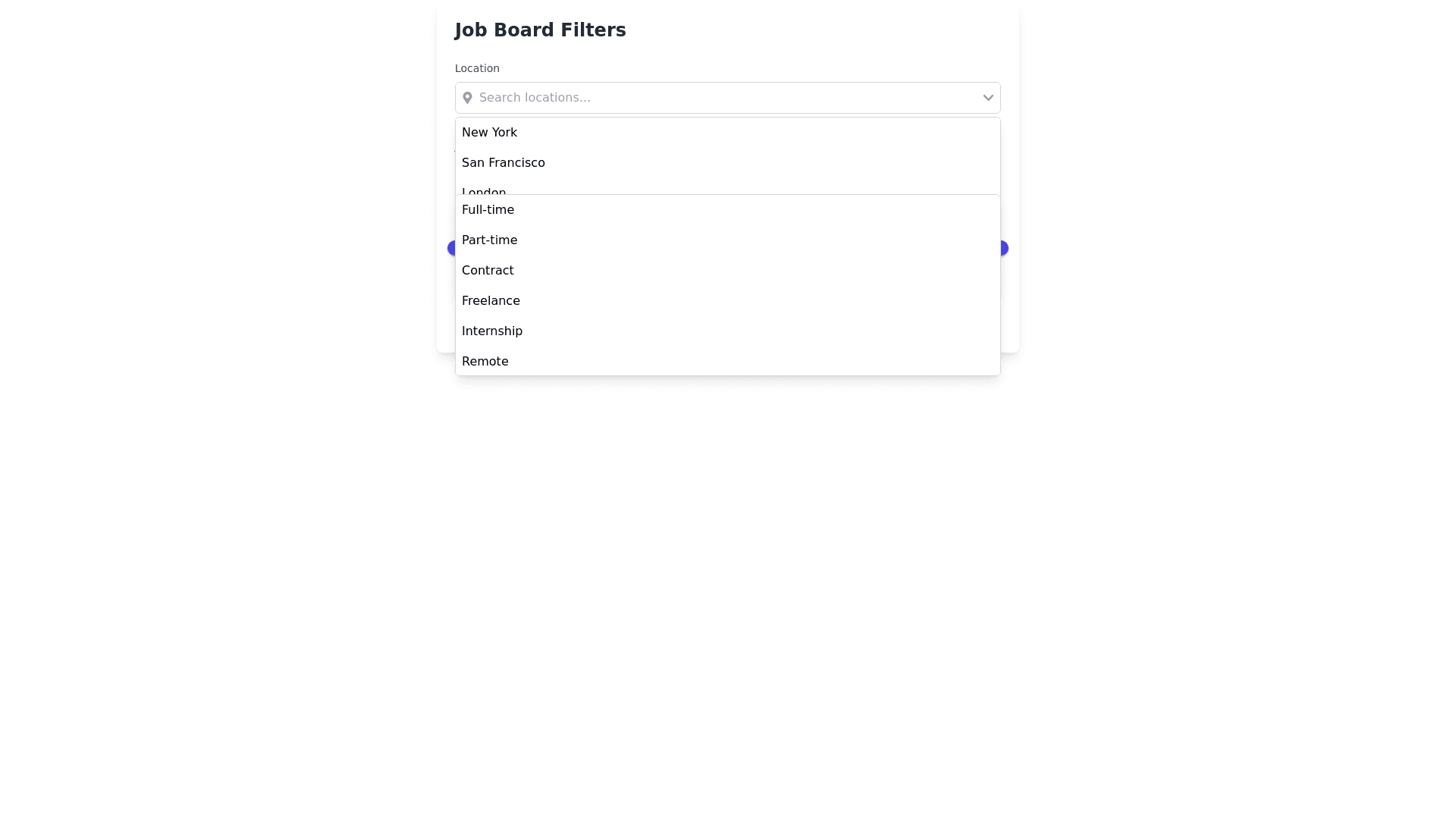The width and height of the screenshot is (1456, 819).
Task: Click empty page area below the dropdown
Action: pos(728,569)
